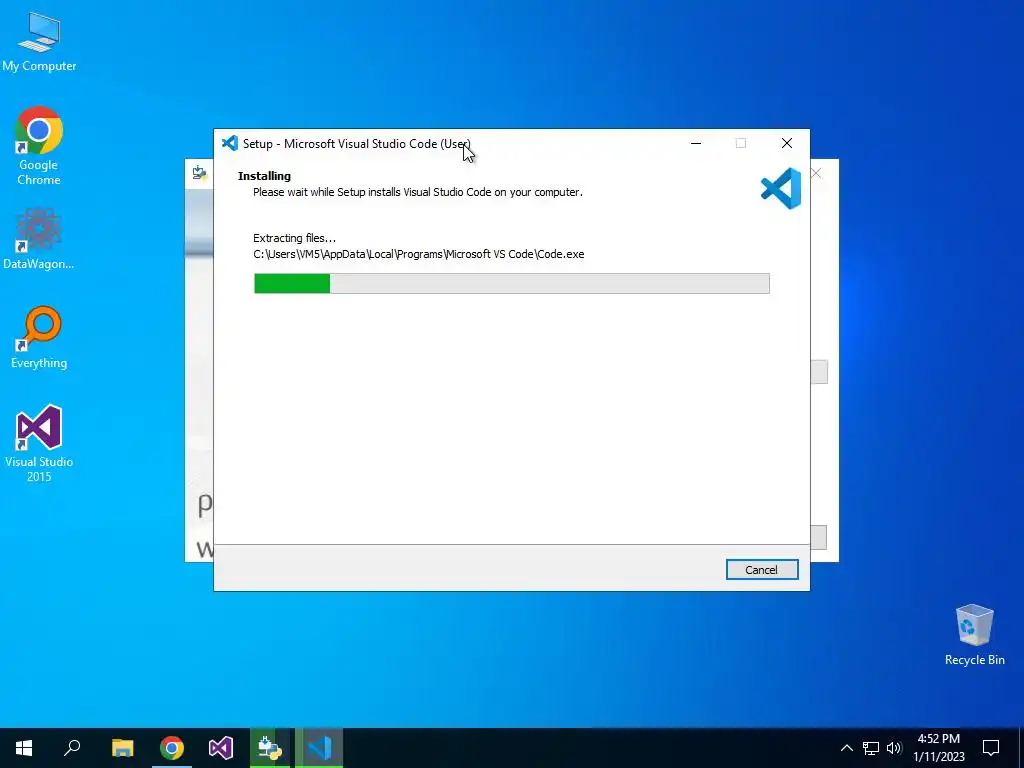Switch to Chrome in the taskbar
The height and width of the screenshot is (768, 1024).
pos(172,748)
